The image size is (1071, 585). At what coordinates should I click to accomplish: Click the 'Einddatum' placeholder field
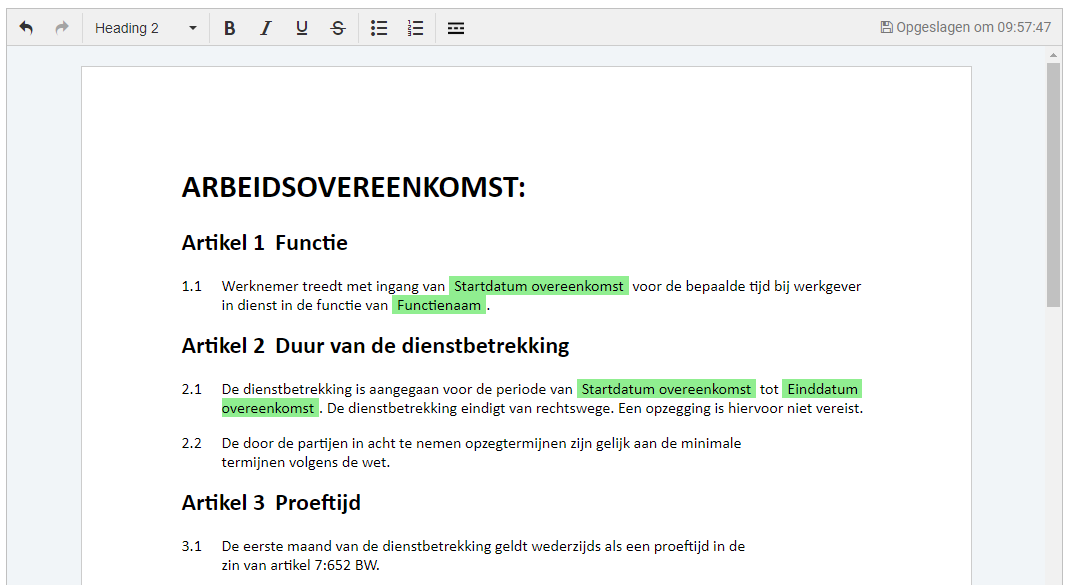(822, 389)
